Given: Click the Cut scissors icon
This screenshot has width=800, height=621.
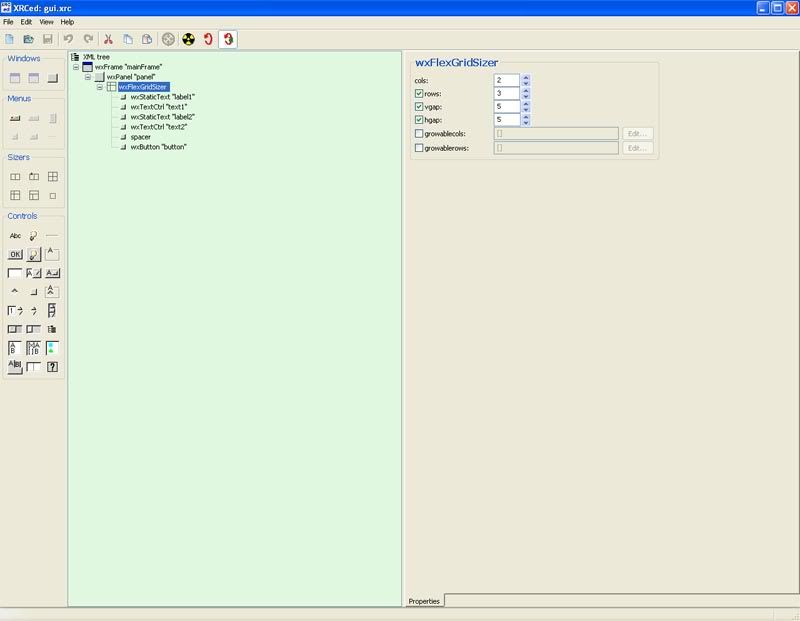Looking at the screenshot, I should point(109,39).
